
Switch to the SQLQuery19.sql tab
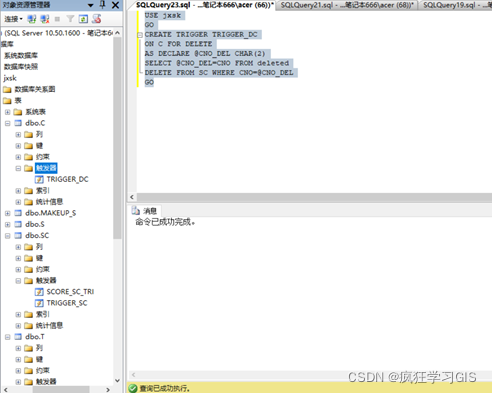click(x=455, y=5)
